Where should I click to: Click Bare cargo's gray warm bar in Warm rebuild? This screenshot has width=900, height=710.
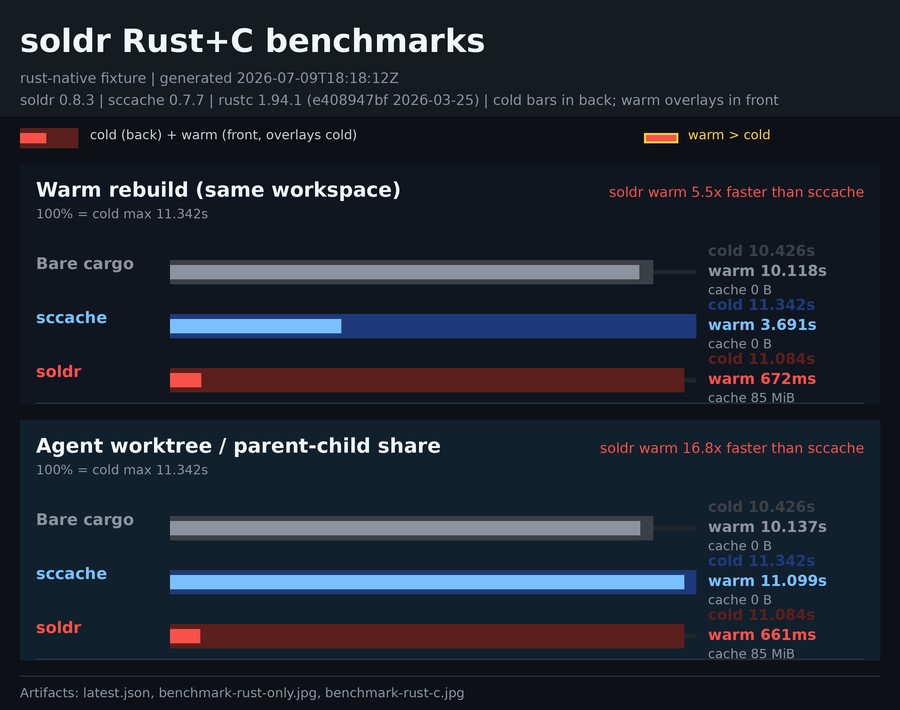[x=405, y=272]
